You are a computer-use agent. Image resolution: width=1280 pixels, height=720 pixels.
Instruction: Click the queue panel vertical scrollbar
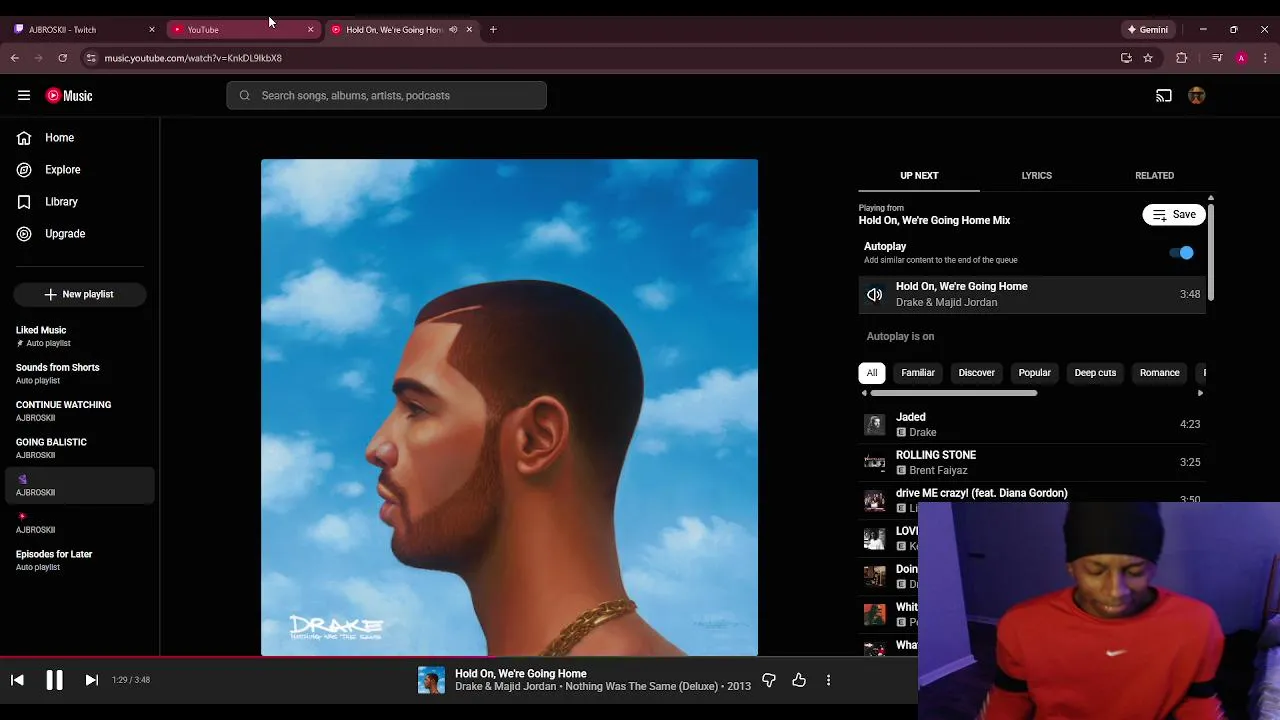point(1211,251)
